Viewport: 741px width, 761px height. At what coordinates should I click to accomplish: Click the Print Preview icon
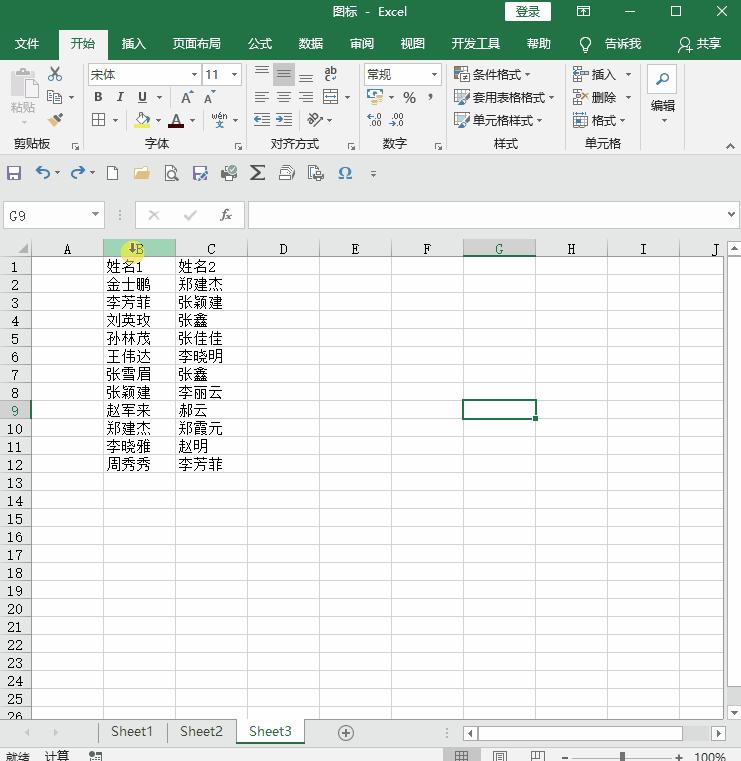171,173
